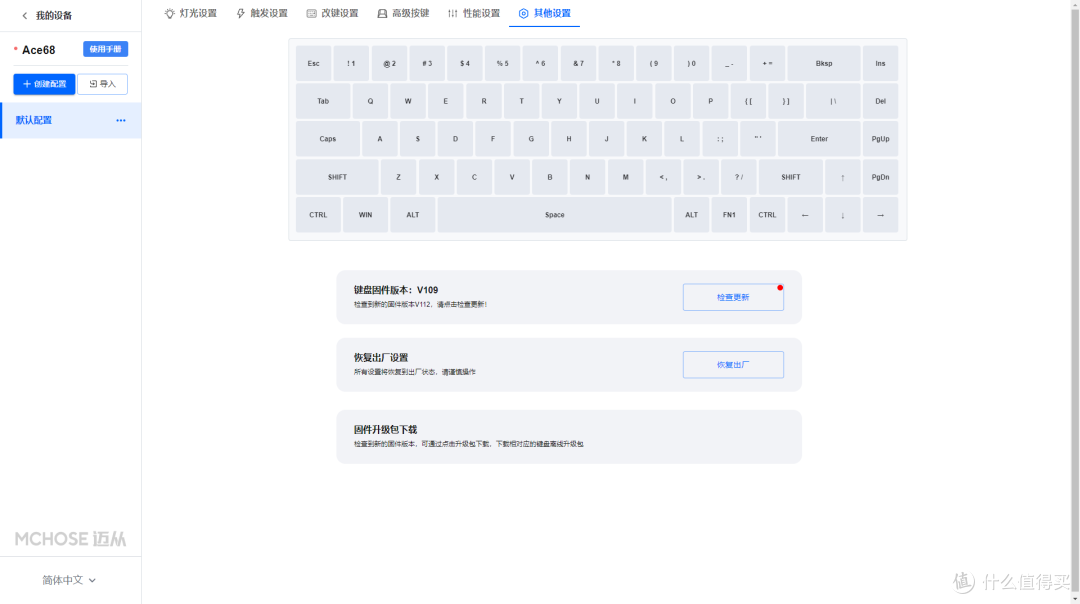Select the FN1 key

[729, 215]
